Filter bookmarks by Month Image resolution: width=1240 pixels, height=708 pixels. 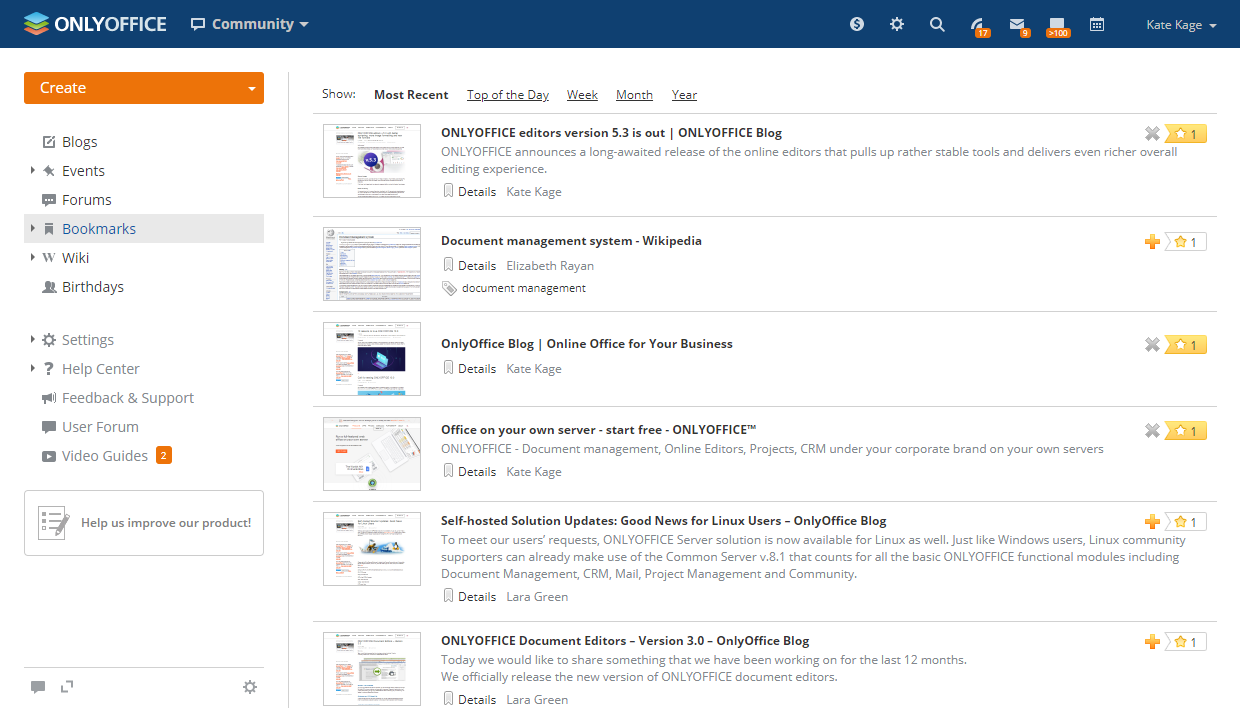click(x=634, y=95)
